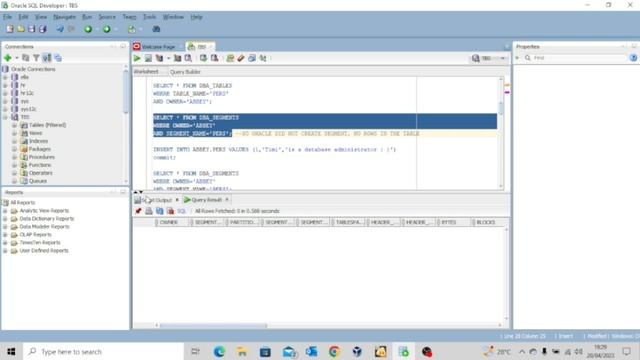Viewport: 640px width, 360px height.
Task: Expand the Tables (Filtered) node
Action: [x=14, y=125]
